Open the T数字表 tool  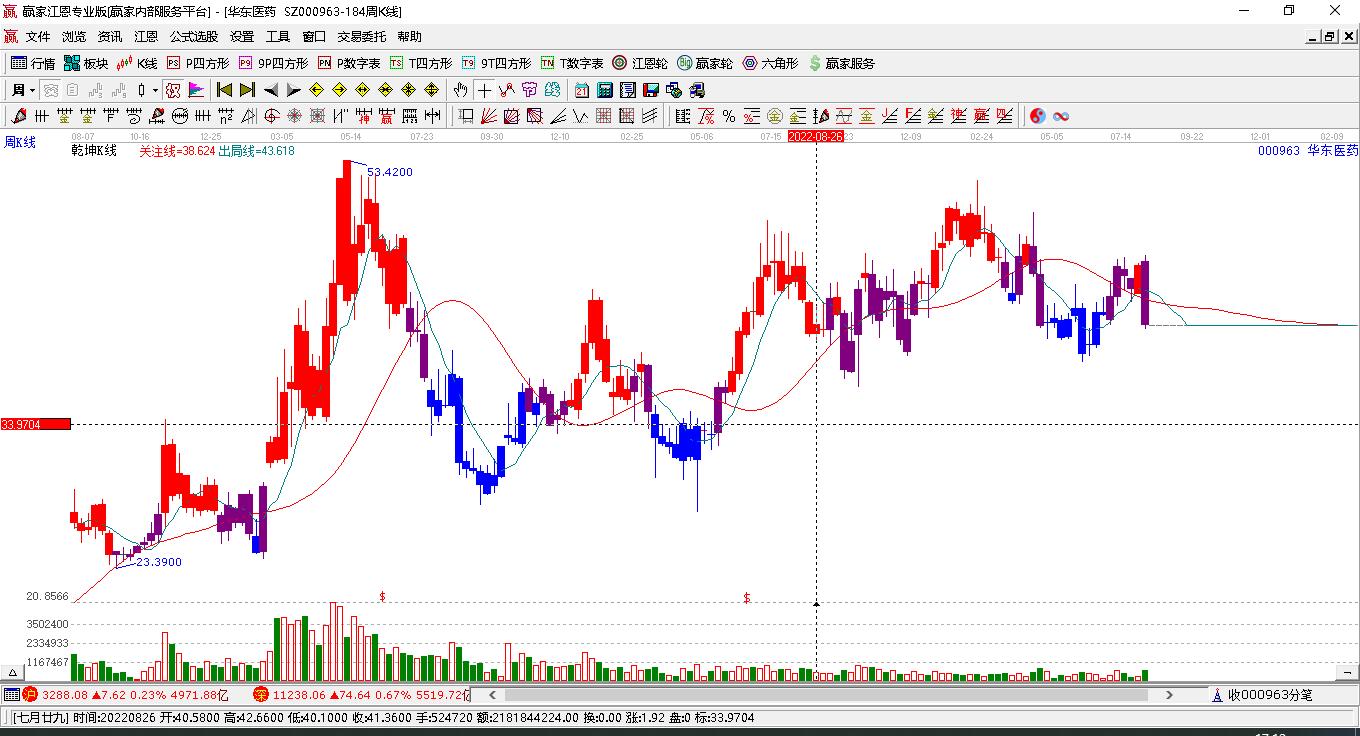[573, 63]
